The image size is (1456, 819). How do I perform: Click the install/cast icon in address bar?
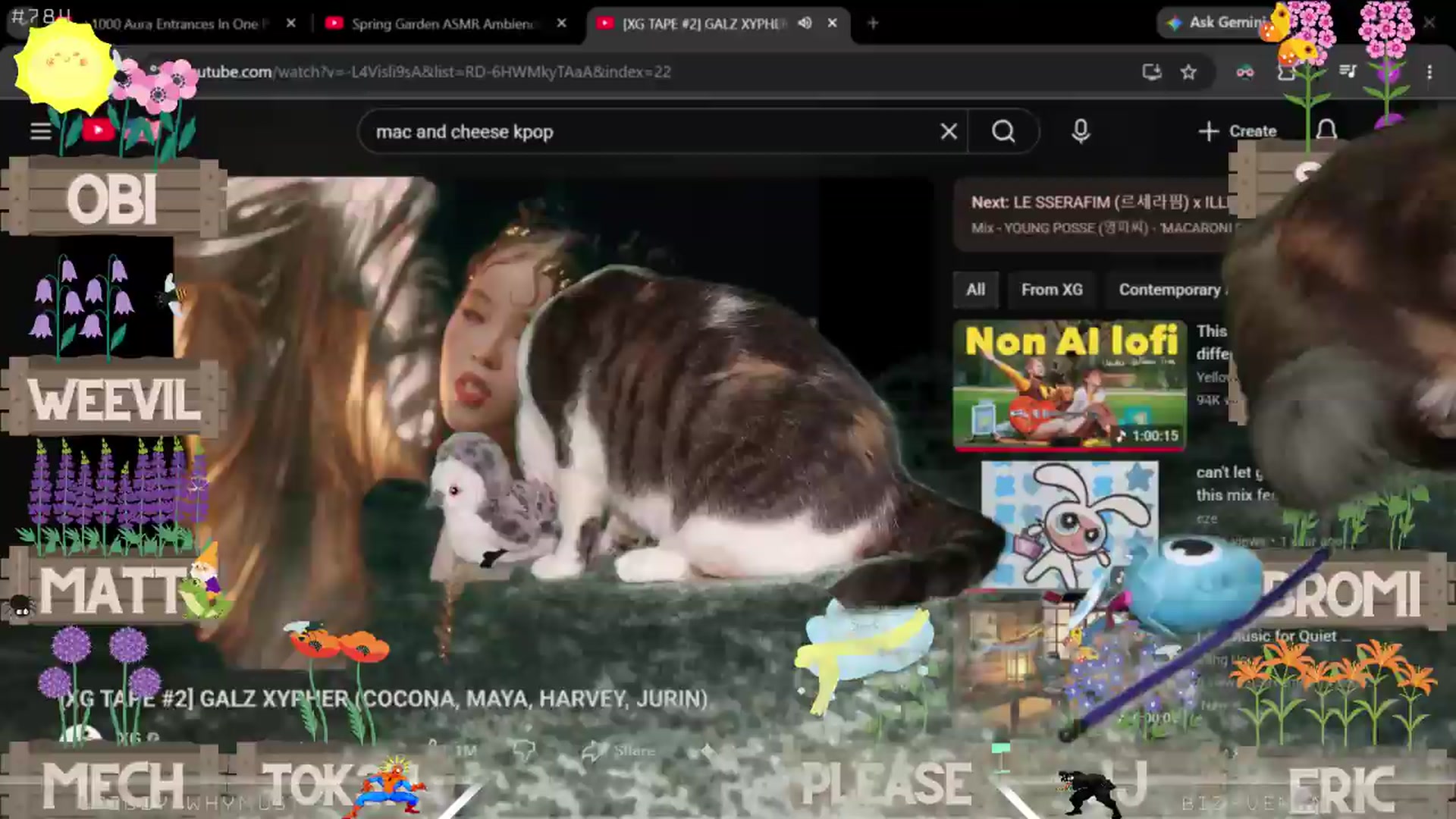click(1152, 72)
